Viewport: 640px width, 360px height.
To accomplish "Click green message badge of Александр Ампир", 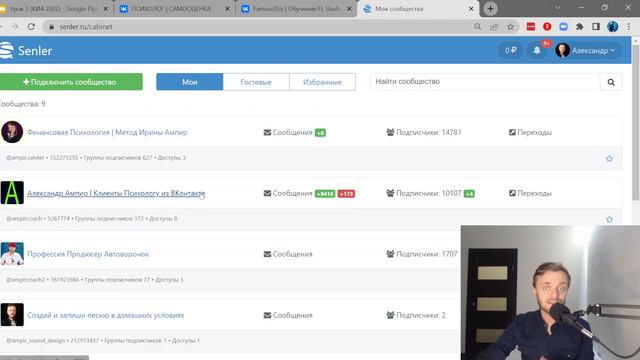I will click(x=325, y=193).
